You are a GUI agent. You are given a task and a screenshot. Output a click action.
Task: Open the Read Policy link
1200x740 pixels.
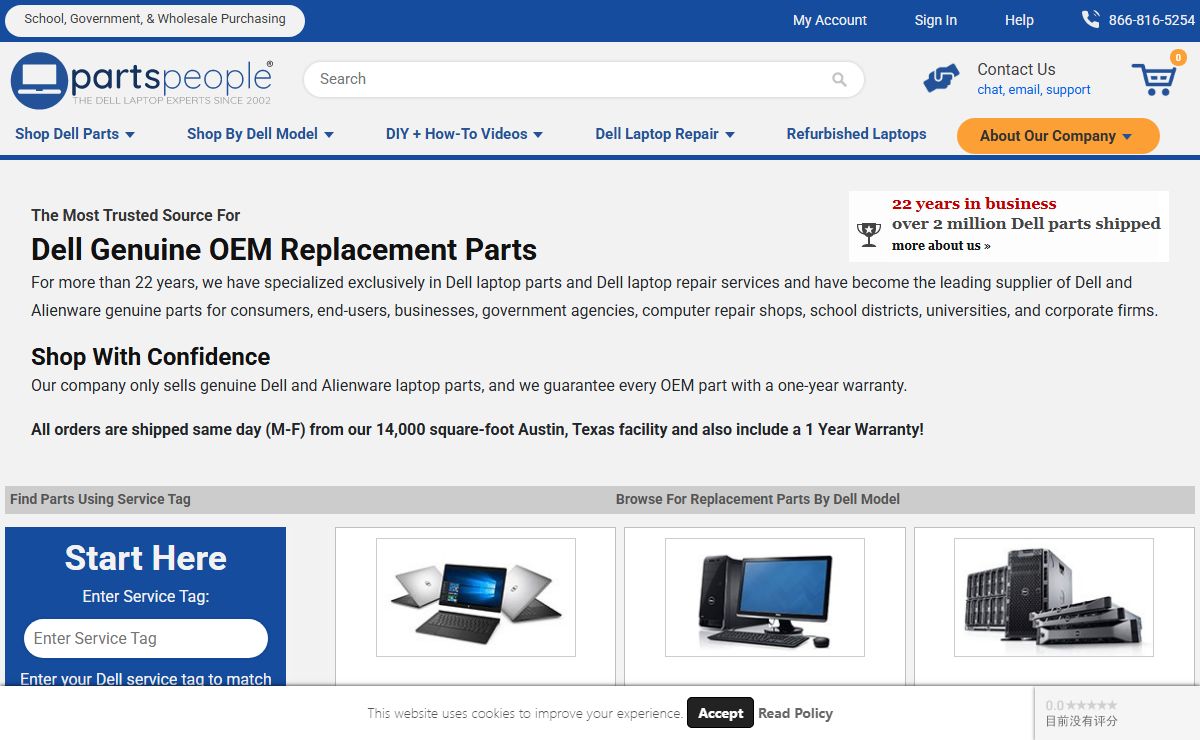(795, 713)
